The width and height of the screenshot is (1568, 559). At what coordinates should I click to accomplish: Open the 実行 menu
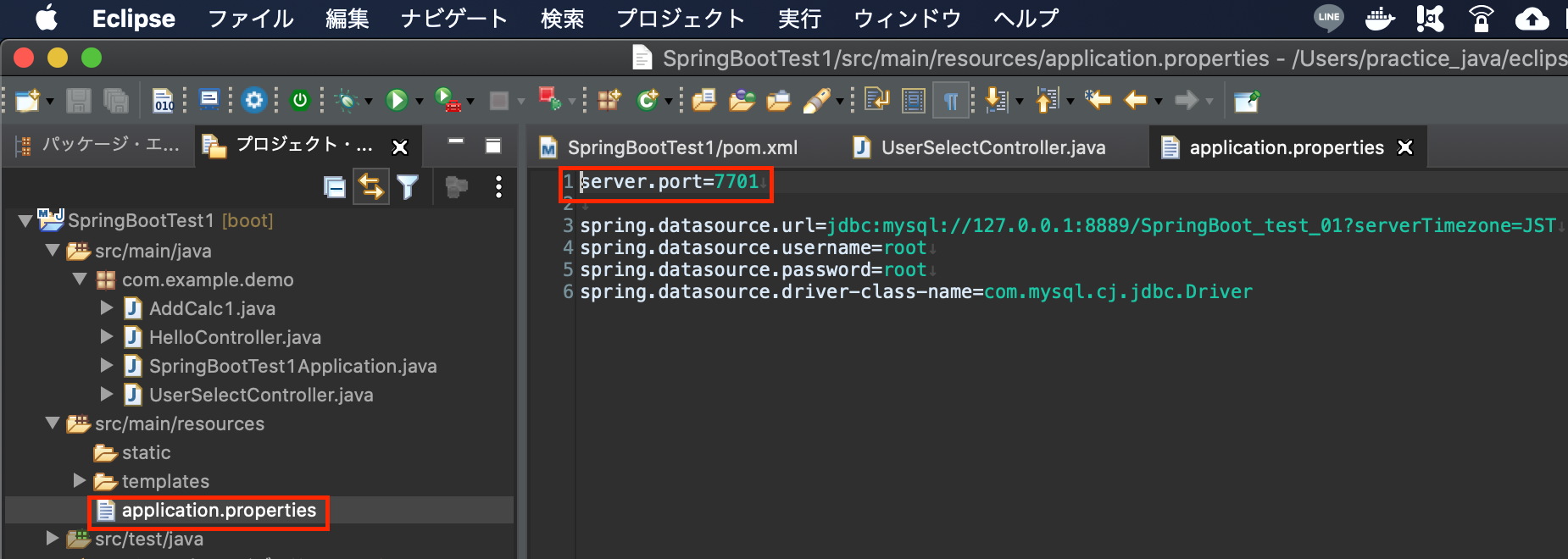click(800, 19)
